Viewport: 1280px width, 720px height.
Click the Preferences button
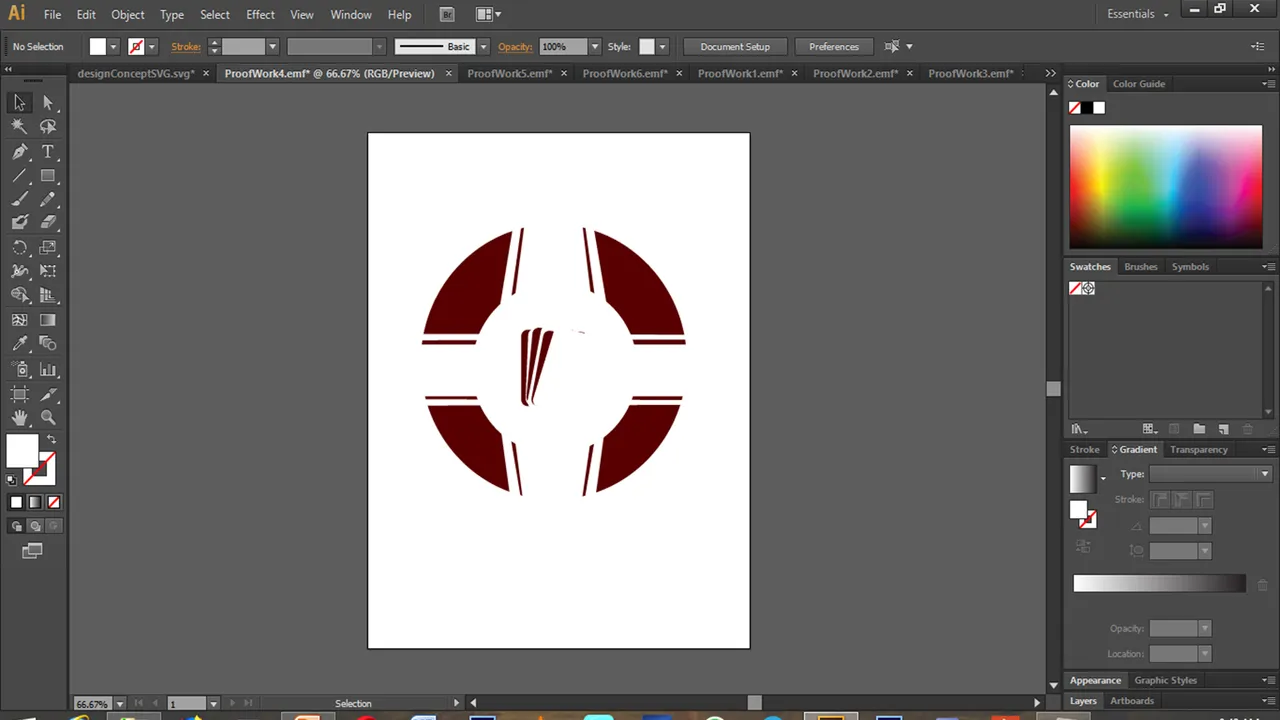pyautogui.click(x=834, y=47)
